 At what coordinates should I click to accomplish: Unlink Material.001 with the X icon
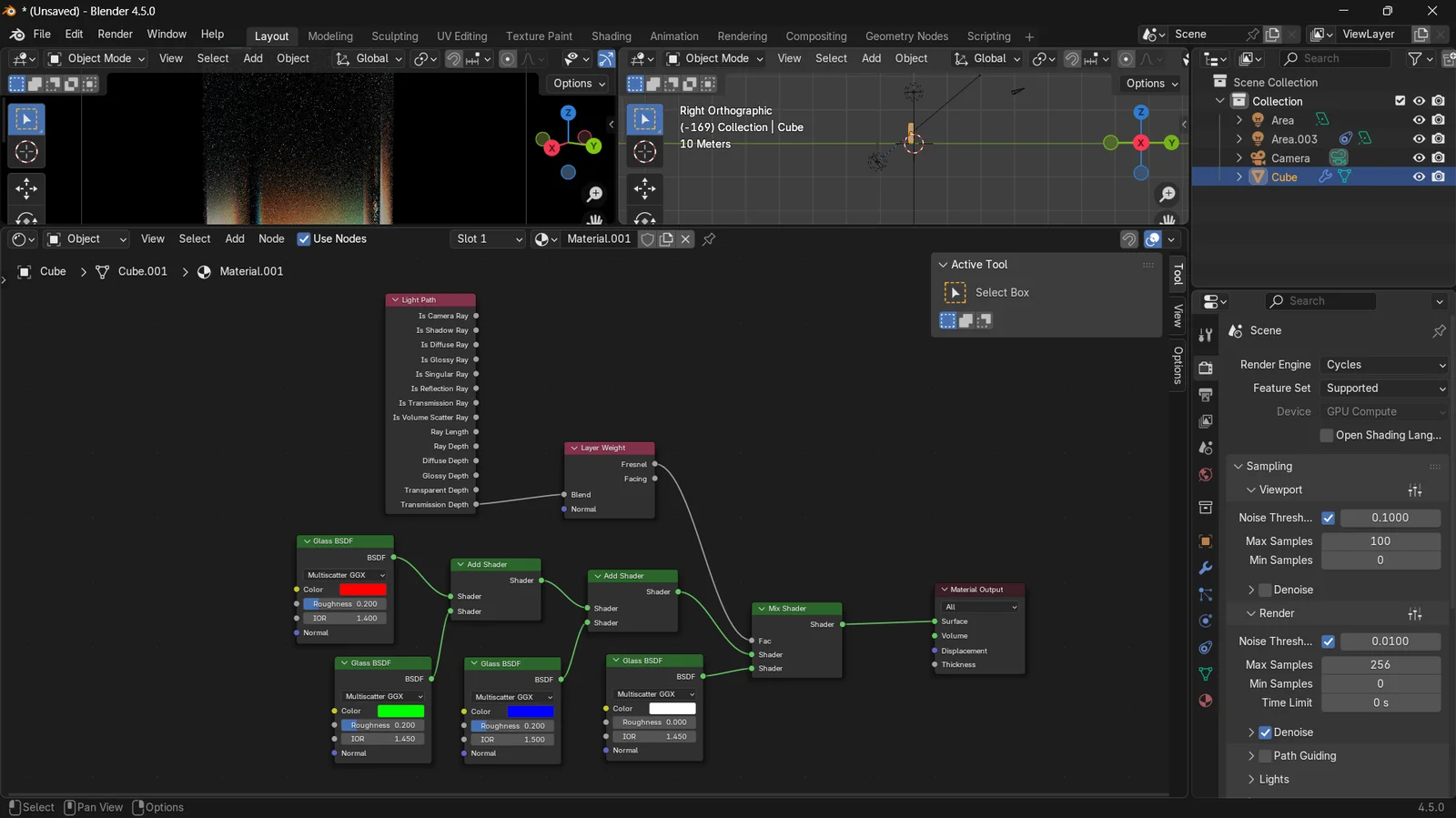(686, 239)
